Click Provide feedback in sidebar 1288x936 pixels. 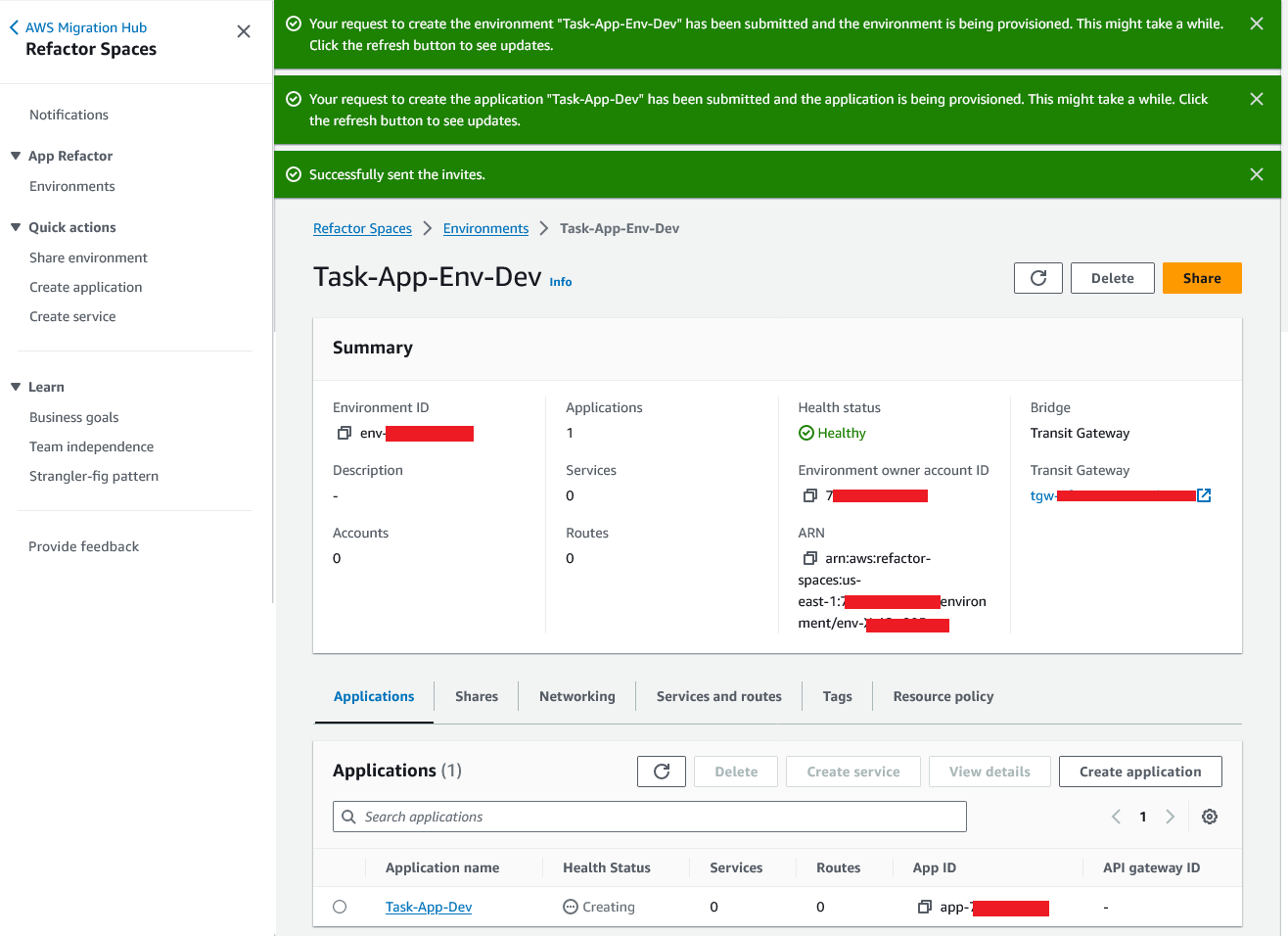tap(84, 546)
